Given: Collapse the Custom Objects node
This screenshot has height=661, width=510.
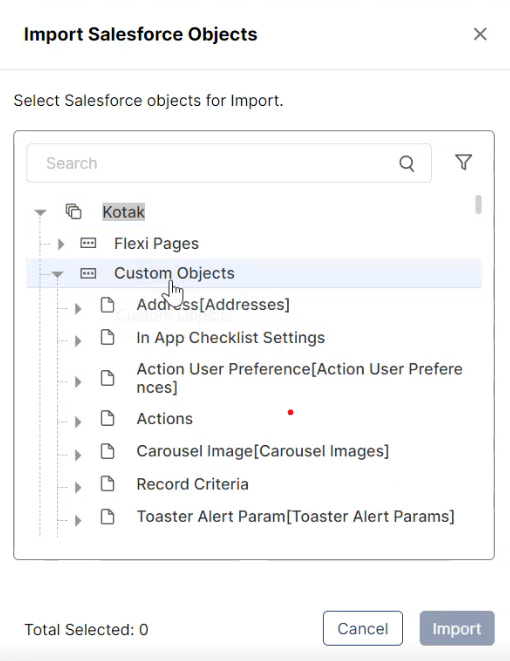Looking at the screenshot, I should 57,274.
